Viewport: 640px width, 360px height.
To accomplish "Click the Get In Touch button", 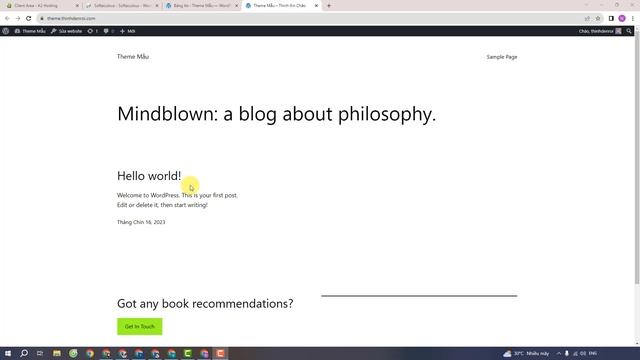I will pos(140,327).
